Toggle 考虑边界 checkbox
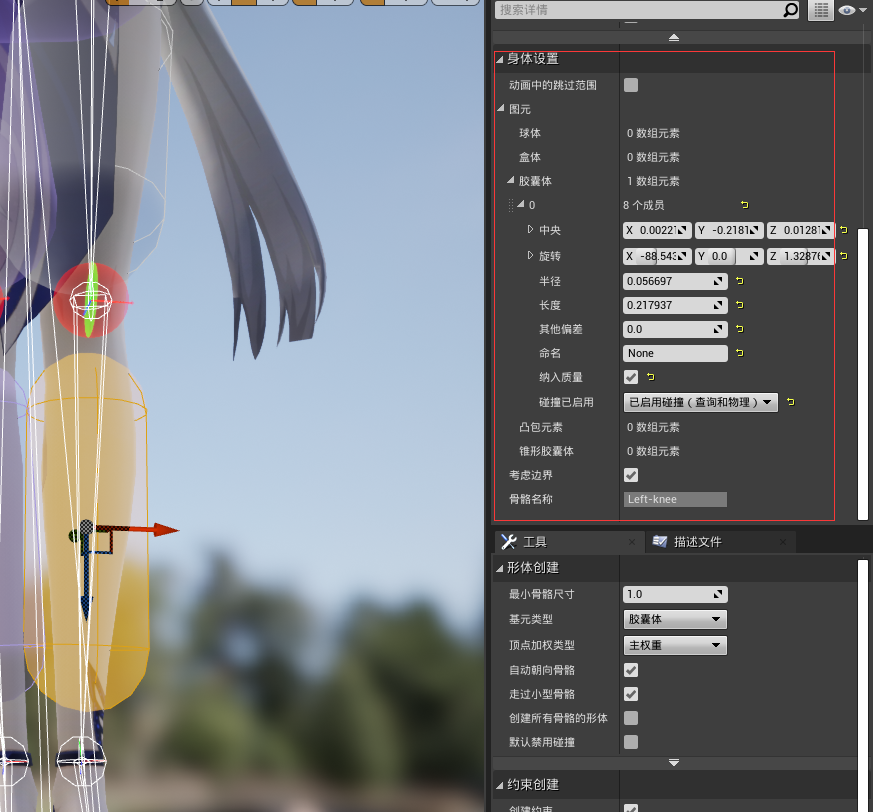Image resolution: width=873 pixels, height=812 pixels. coord(631,475)
